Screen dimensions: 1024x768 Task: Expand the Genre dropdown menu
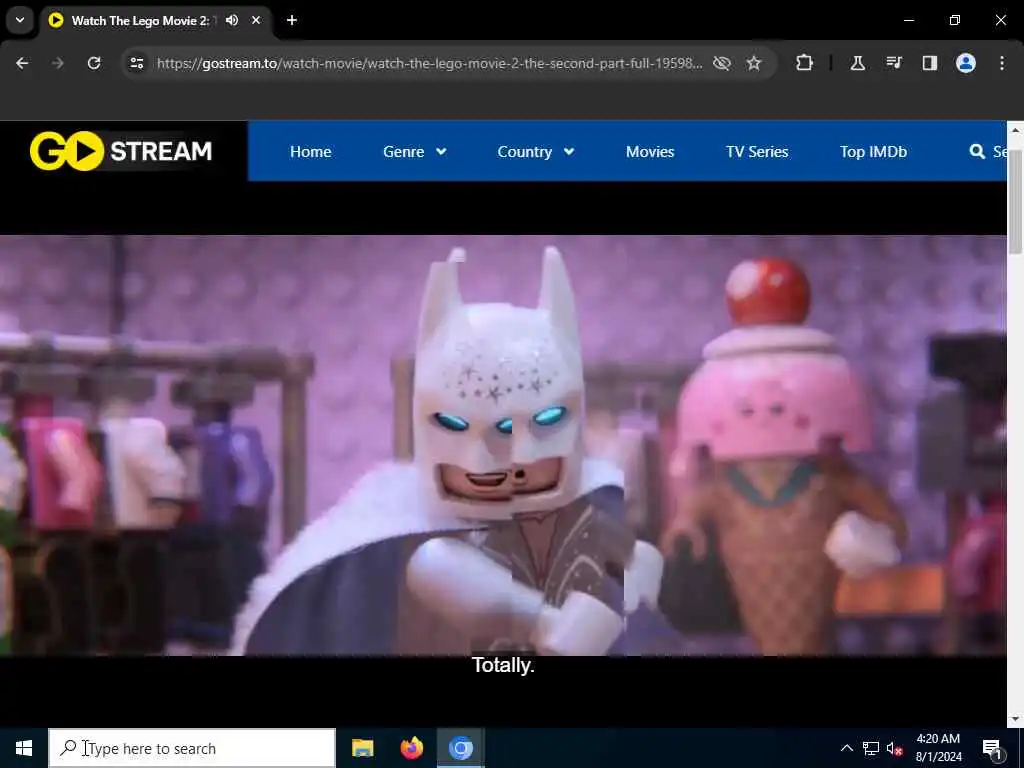415,152
